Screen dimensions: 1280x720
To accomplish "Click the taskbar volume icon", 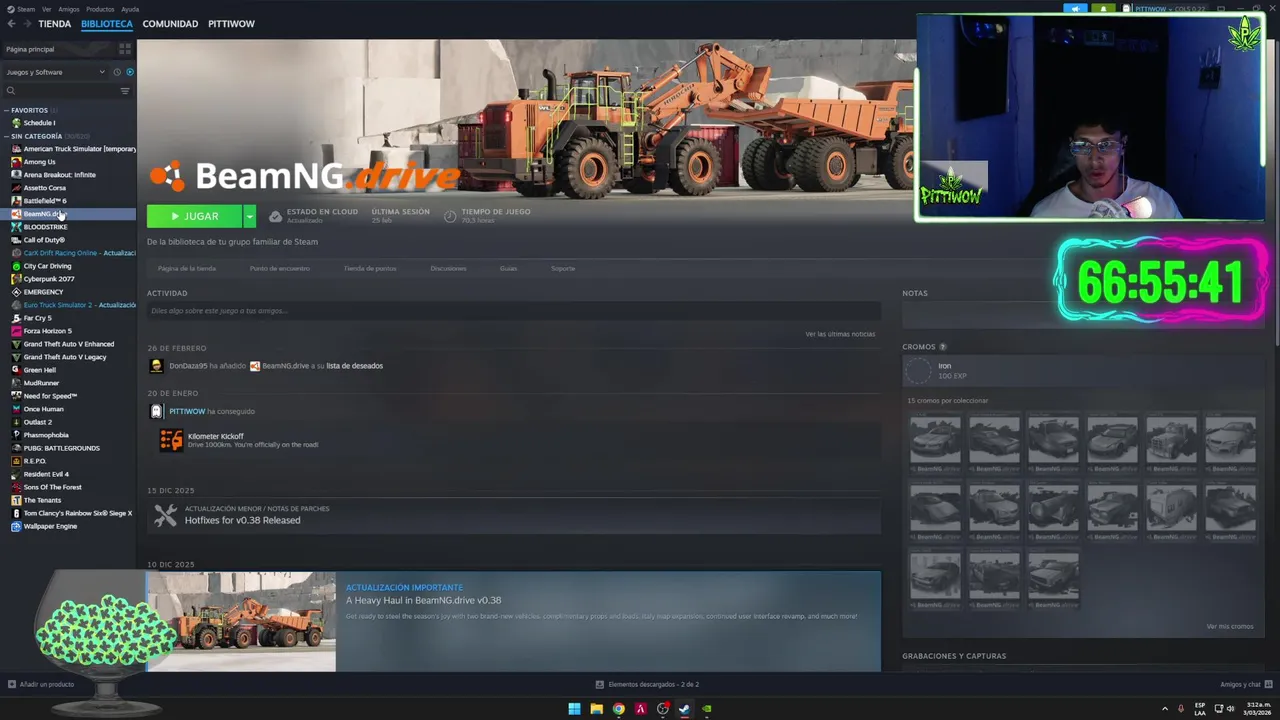I will 1230,709.
